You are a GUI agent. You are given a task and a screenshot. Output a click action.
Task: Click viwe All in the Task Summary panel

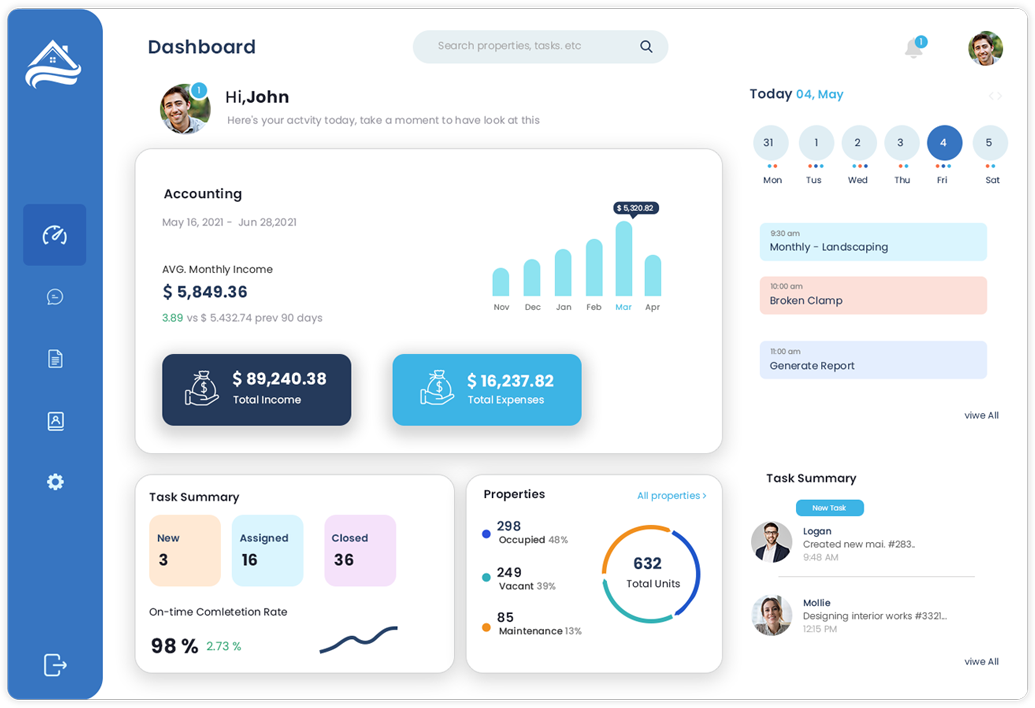[981, 661]
